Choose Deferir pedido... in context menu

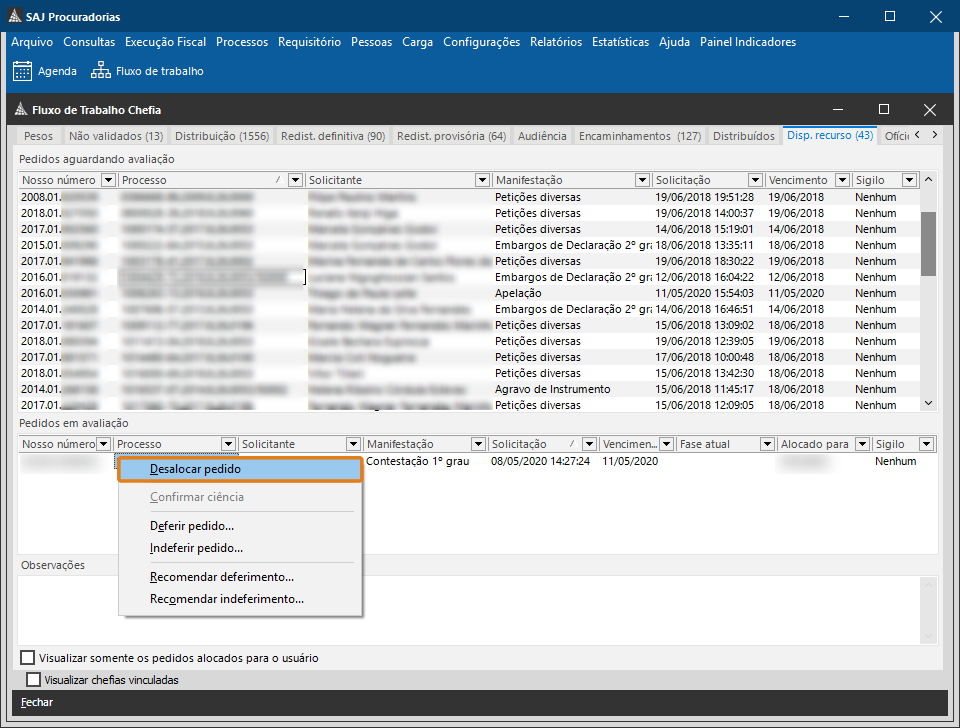click(x=192, y=526)
